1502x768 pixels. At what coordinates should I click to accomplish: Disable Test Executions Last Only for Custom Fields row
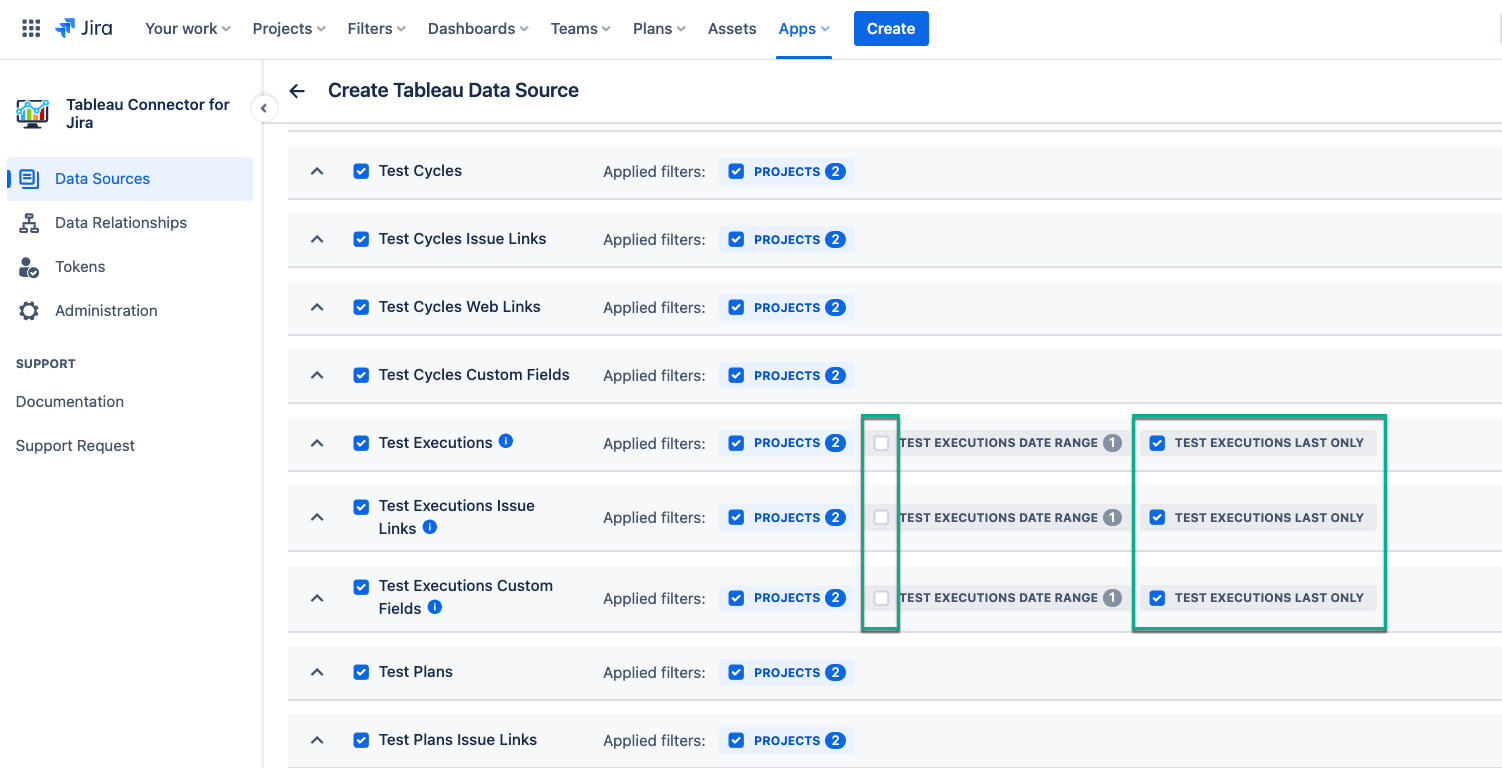[x=1157, y=598]
